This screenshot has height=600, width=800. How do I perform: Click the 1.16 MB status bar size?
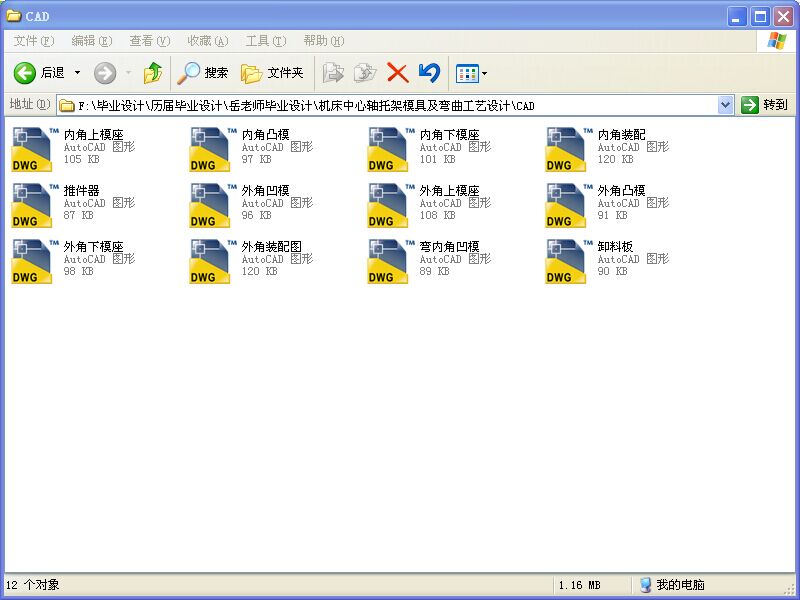tap(580, 585)
